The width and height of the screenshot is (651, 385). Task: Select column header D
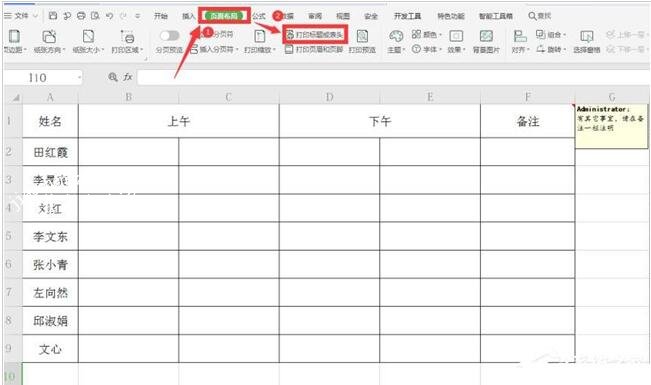click(x=329, y=97)
